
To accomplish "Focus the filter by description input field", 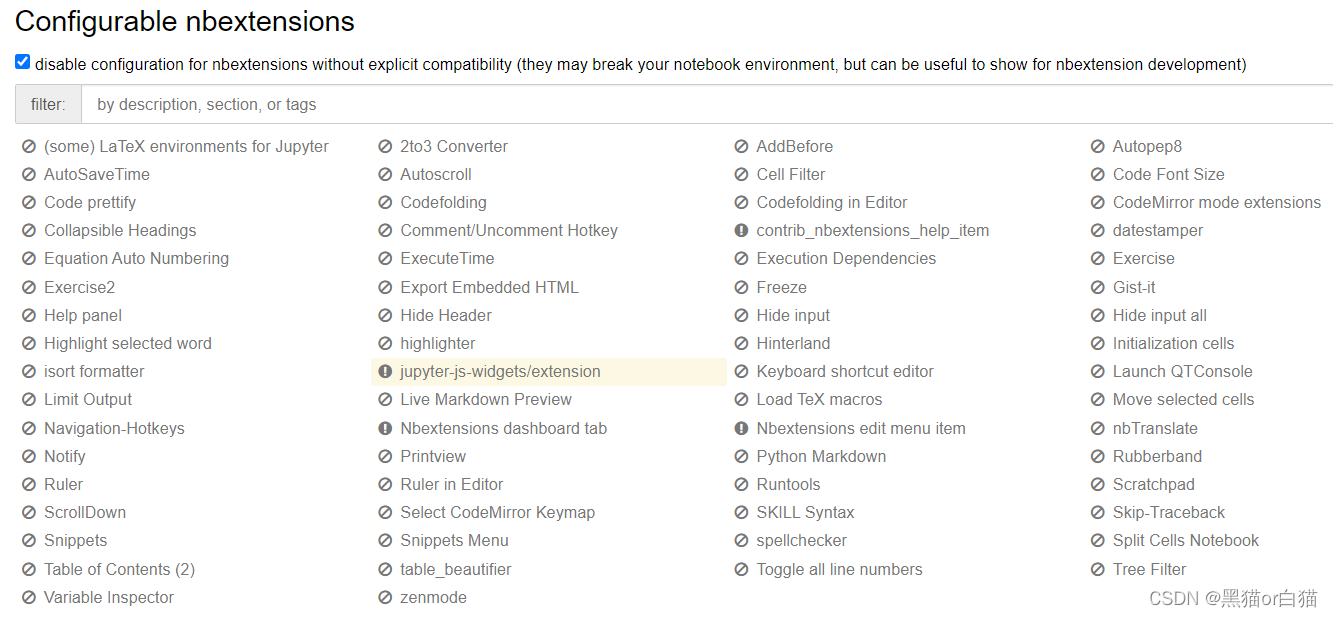I will coord(700,104).
